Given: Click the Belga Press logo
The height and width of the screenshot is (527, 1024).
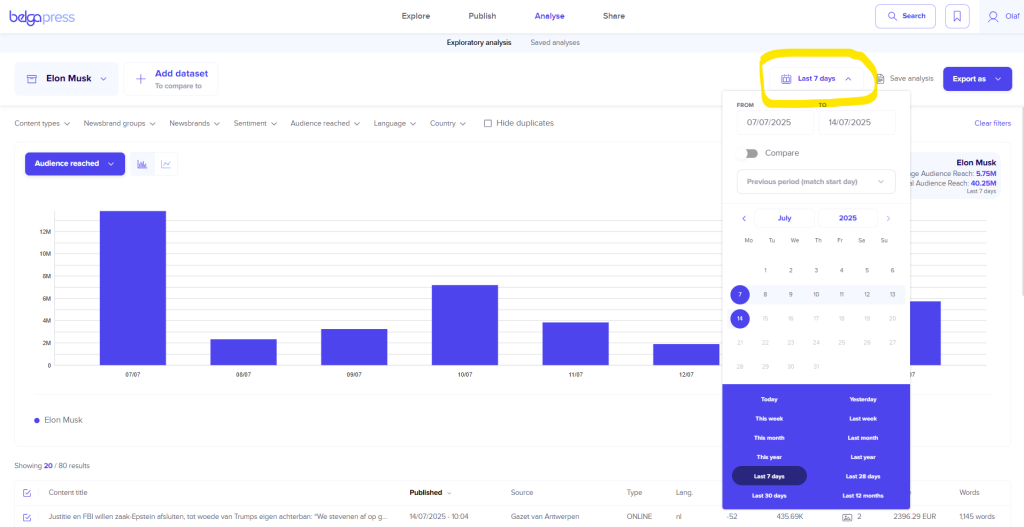Looking at the screenshot, I should tap(41, 16).
